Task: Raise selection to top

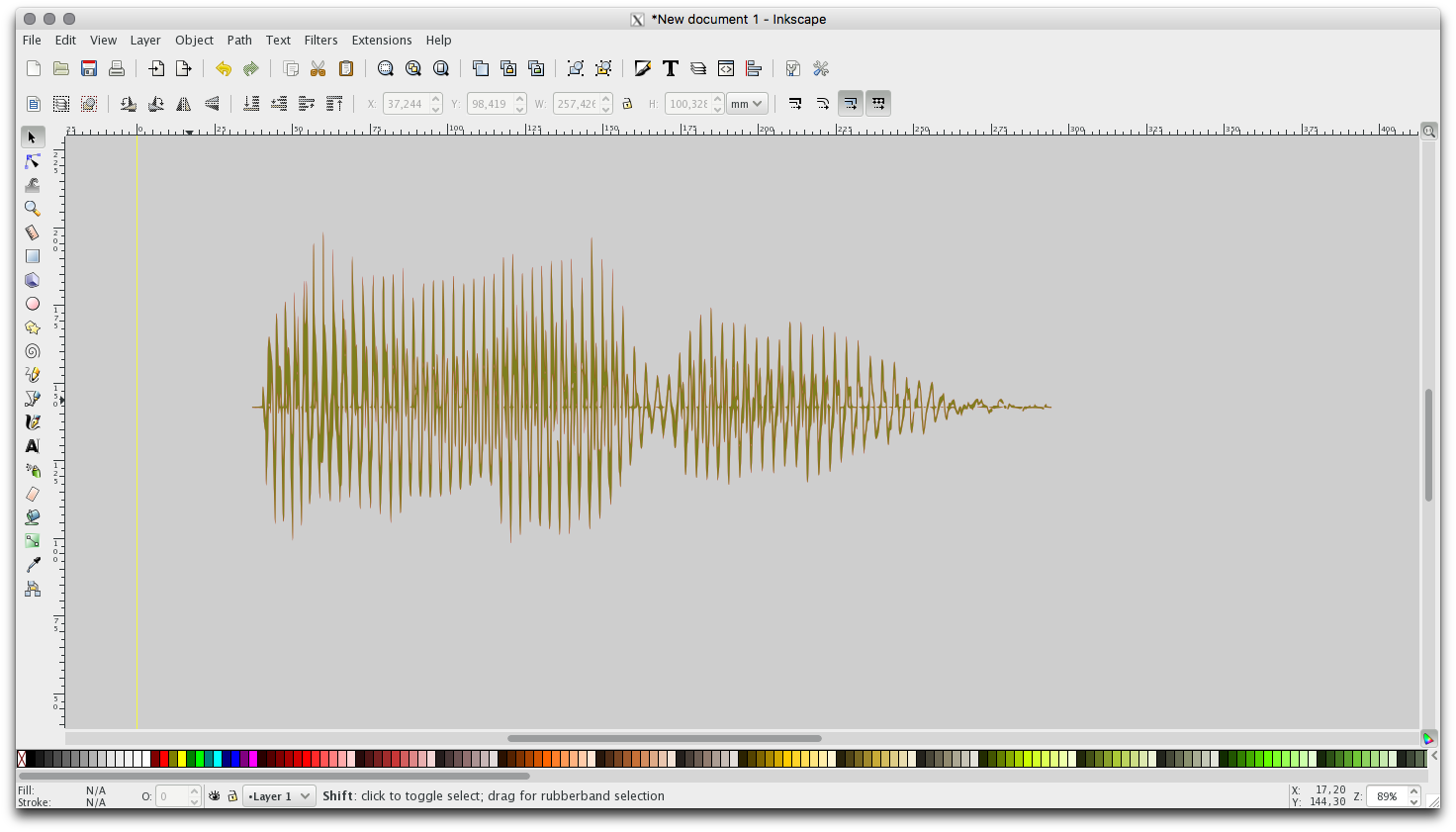Action: tap(334, 104)
